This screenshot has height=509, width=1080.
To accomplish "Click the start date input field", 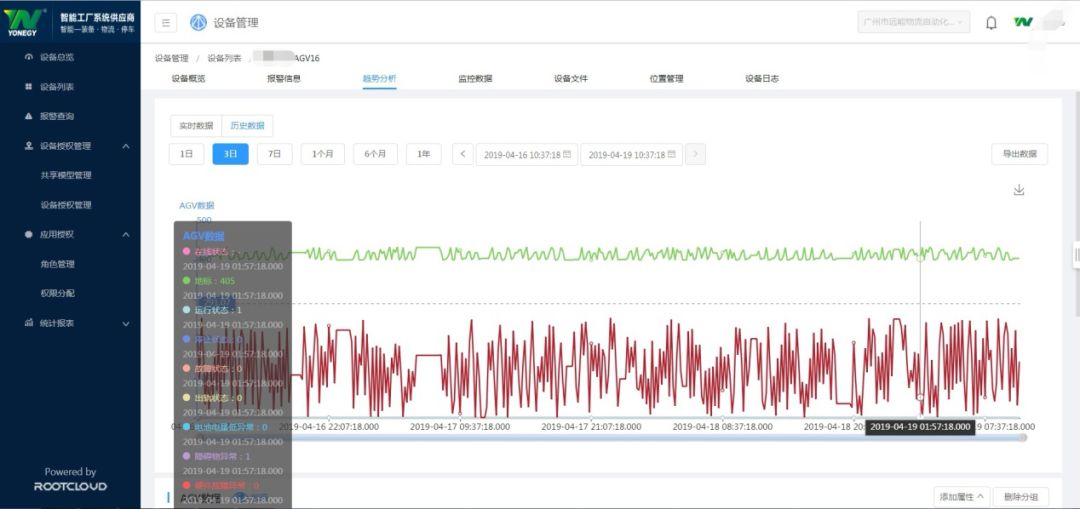I will coord(527,155).
